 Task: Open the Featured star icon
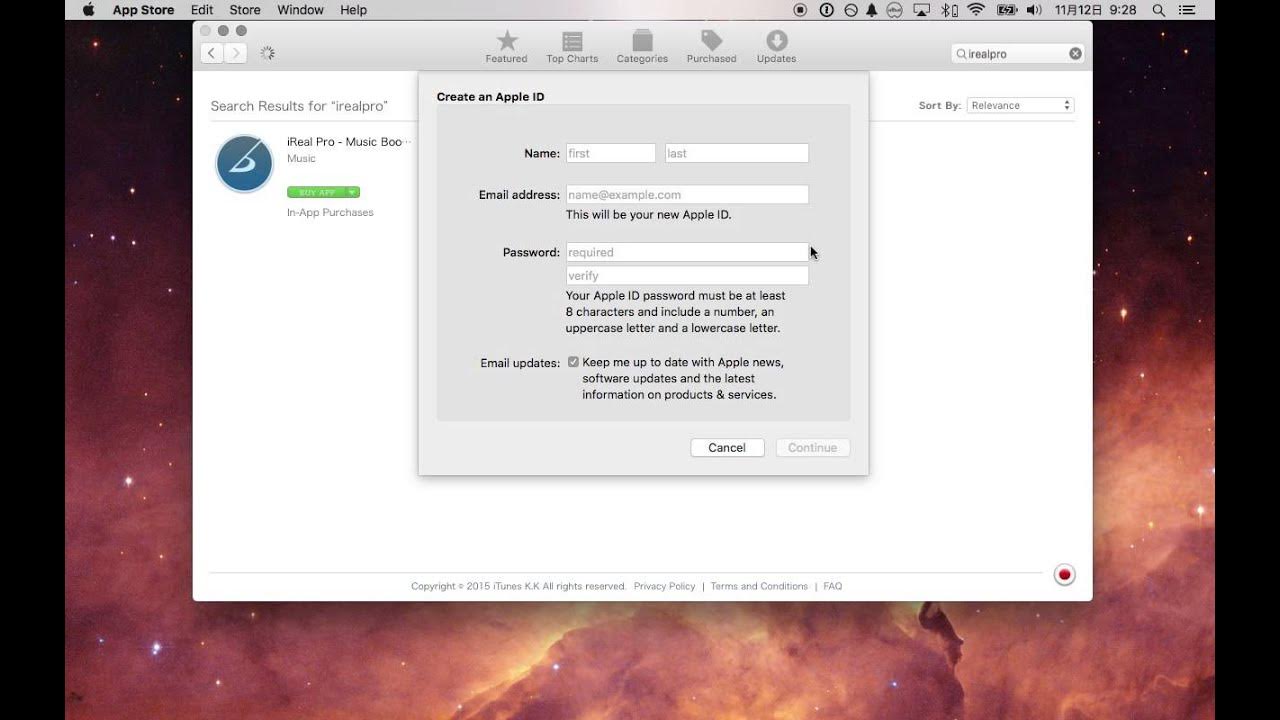click(507, 46)
